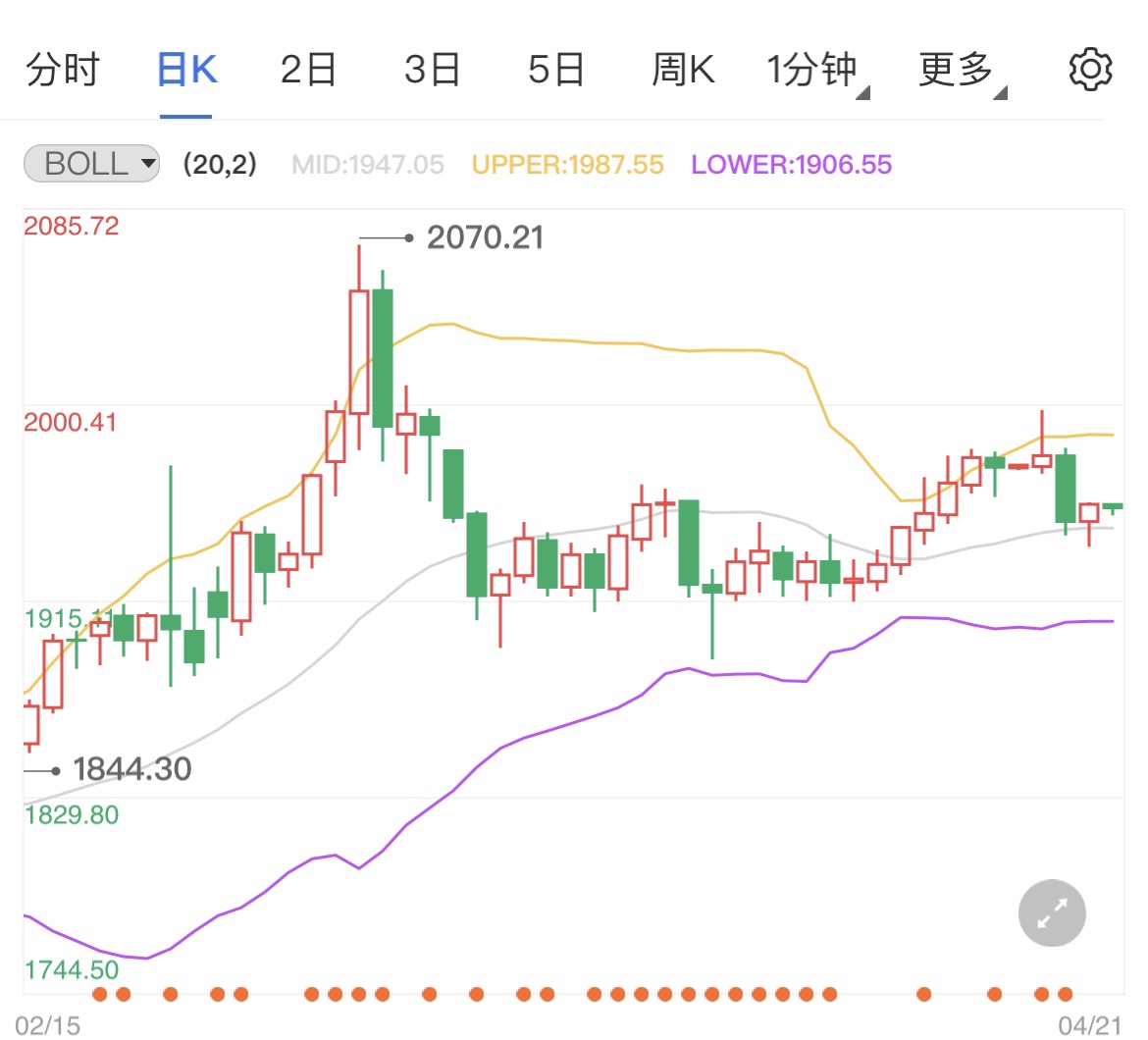Click the 2070.21 high price marker
The height and width of the screenshot is (1040, 1148).
pyautogui.click(x=485, y=237)
